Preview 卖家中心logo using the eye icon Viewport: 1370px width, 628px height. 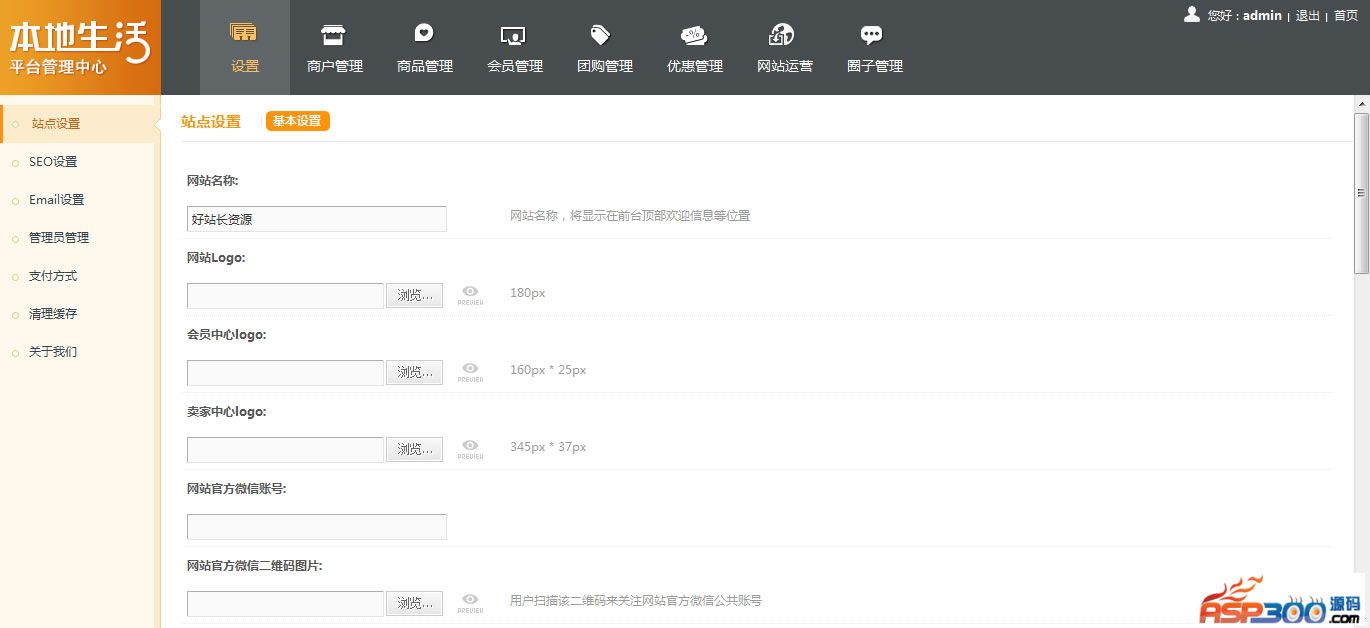[x=470, y=448]
